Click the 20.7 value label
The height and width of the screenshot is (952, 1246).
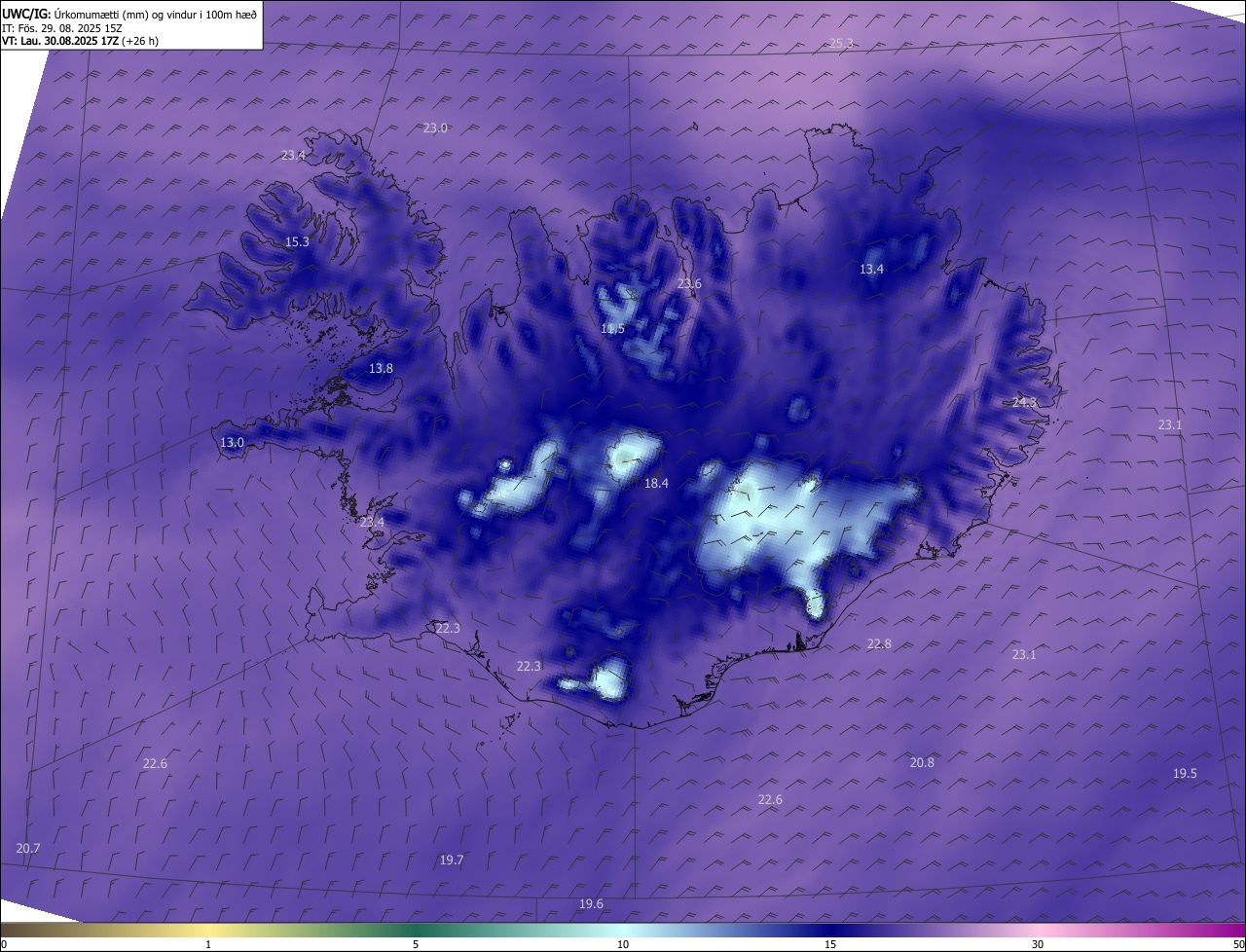(28, 848)
